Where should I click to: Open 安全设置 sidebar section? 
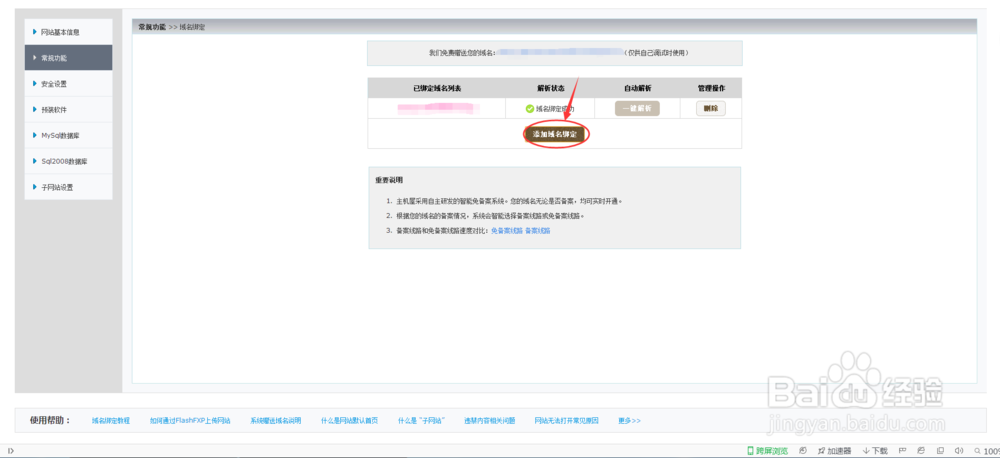point(68,84)
